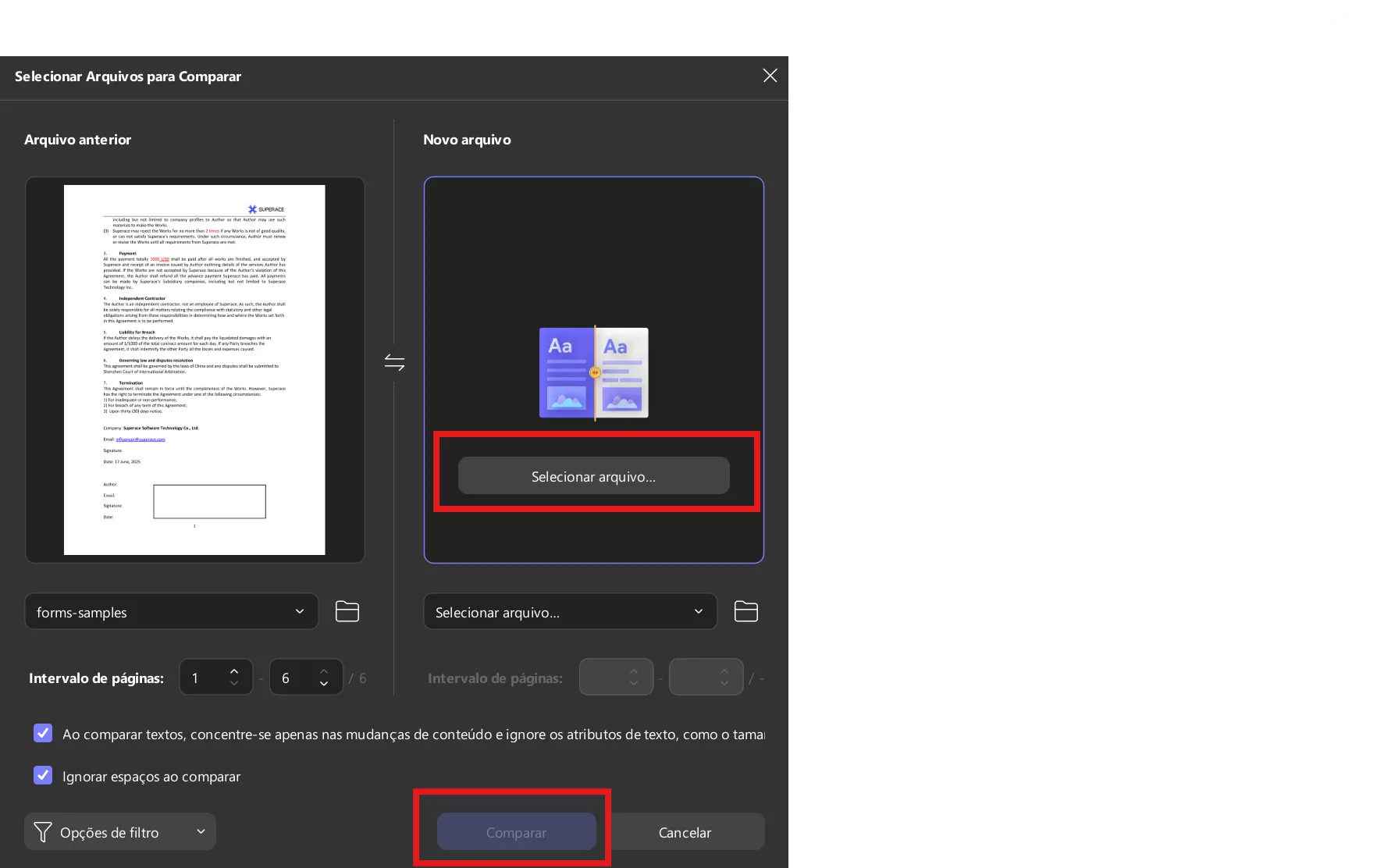The image size is (1377, 868).
Task: Expand Opções de filtro
Action: point(119,831)
